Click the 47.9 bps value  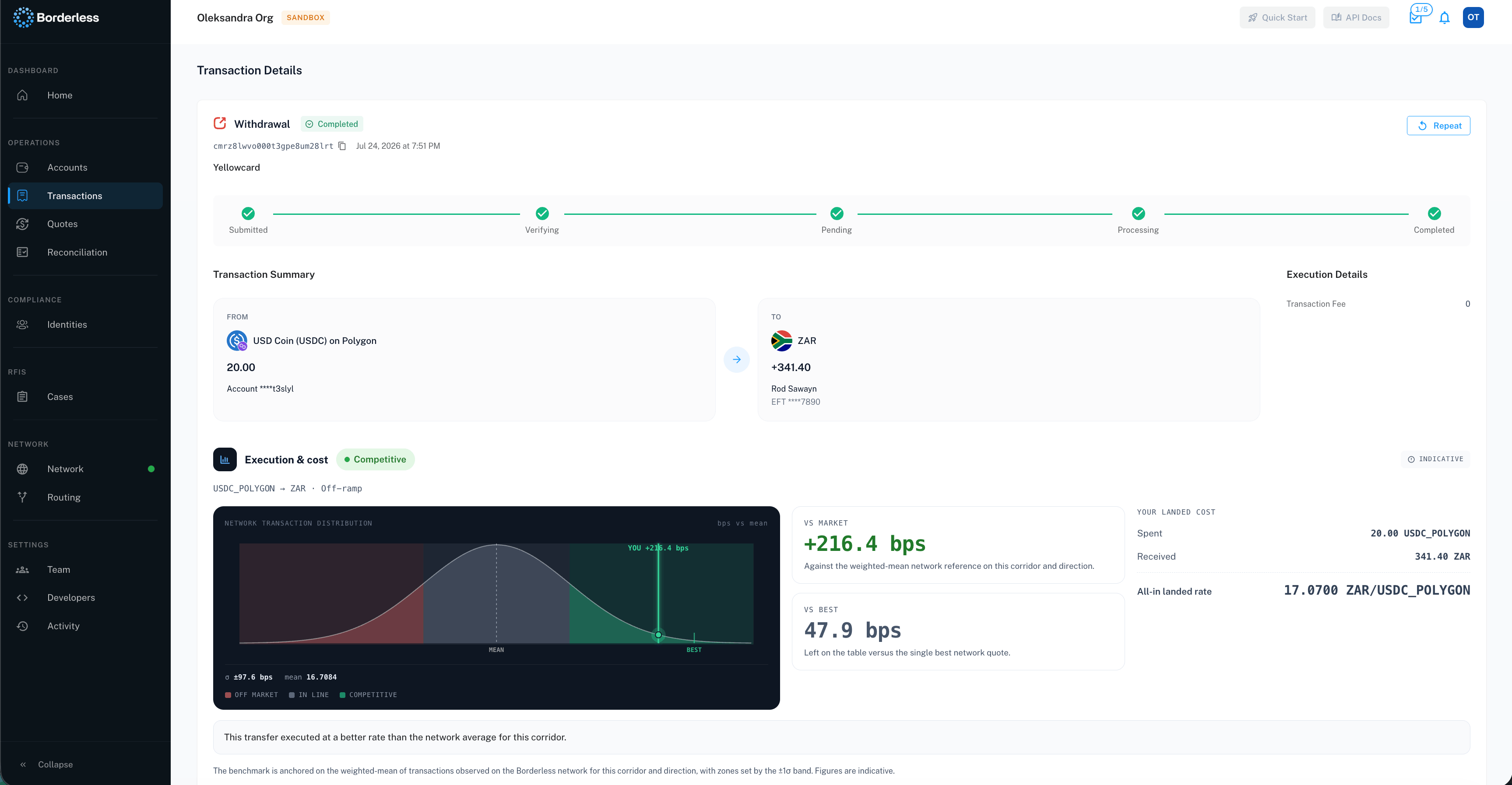pos(852,630)
